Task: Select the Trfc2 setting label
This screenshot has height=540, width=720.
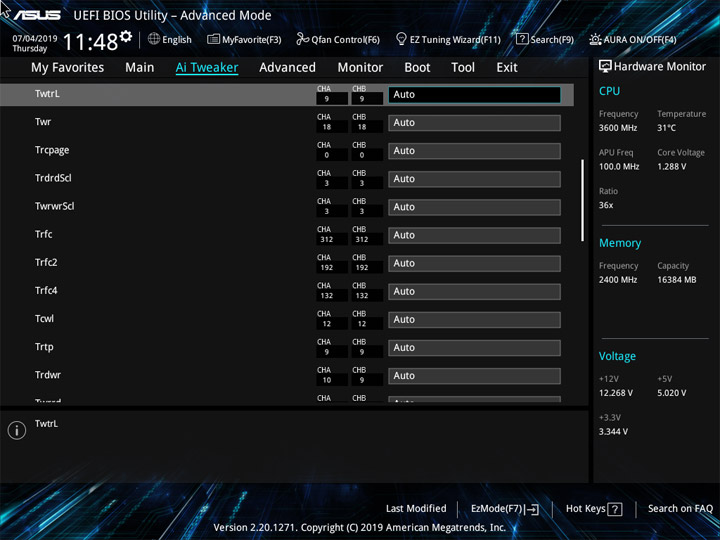Action: (x=46, y=262)
